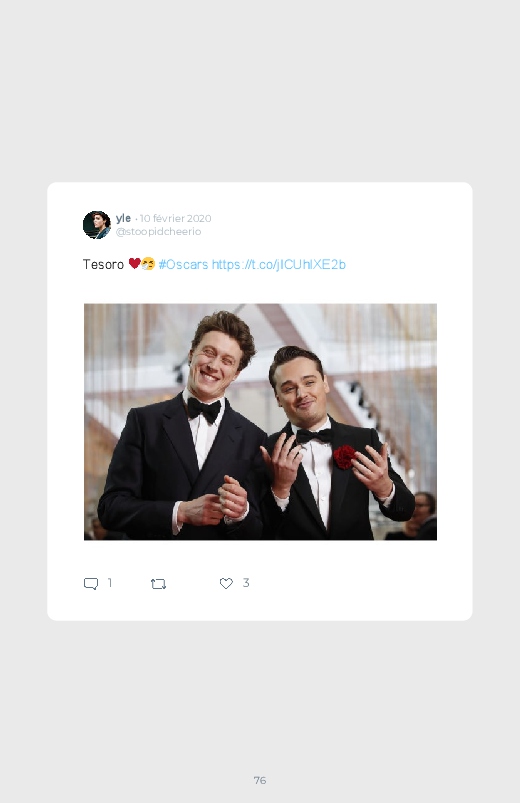This screenshot has width=520, height=803.
Task: Open the #Oscars hashtag
Action: 183,264
